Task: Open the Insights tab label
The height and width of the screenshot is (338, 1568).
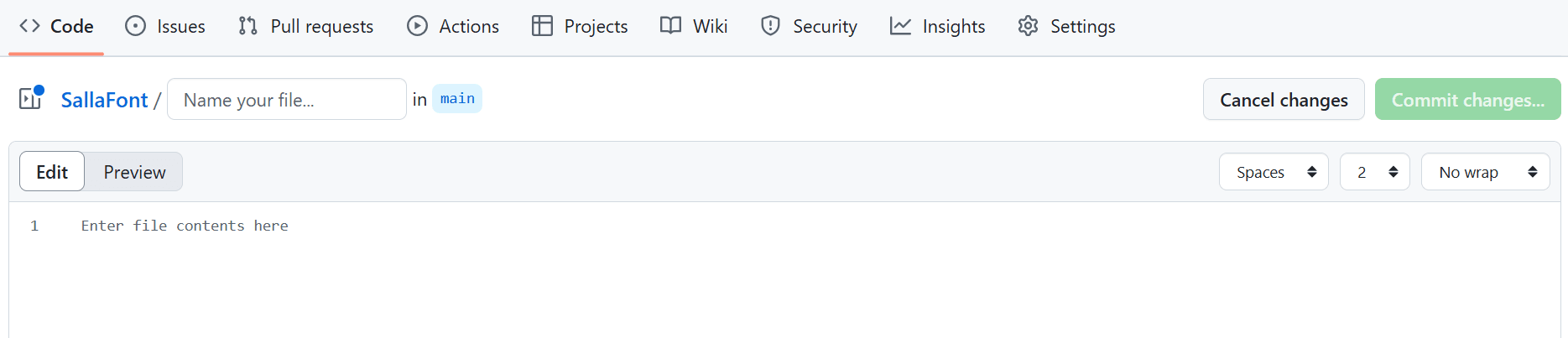Action: [954, 27]
